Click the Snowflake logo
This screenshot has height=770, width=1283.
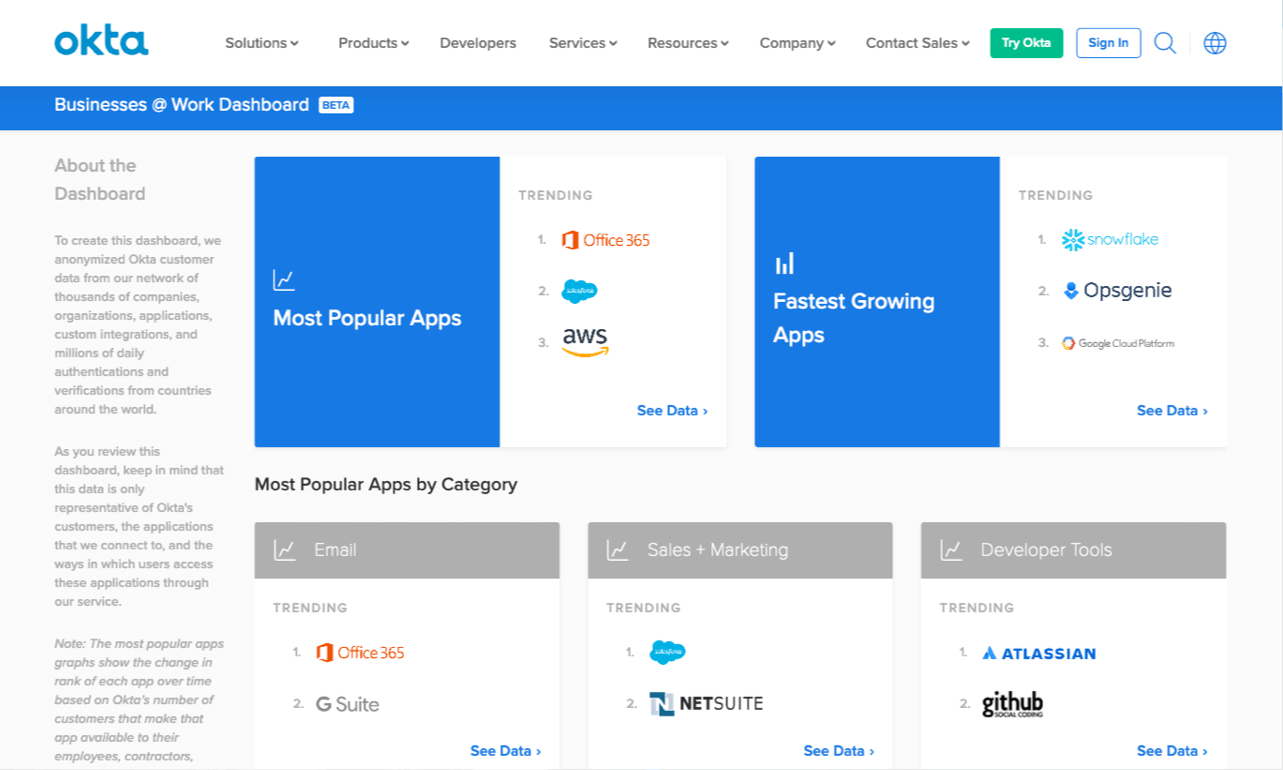1110,239
